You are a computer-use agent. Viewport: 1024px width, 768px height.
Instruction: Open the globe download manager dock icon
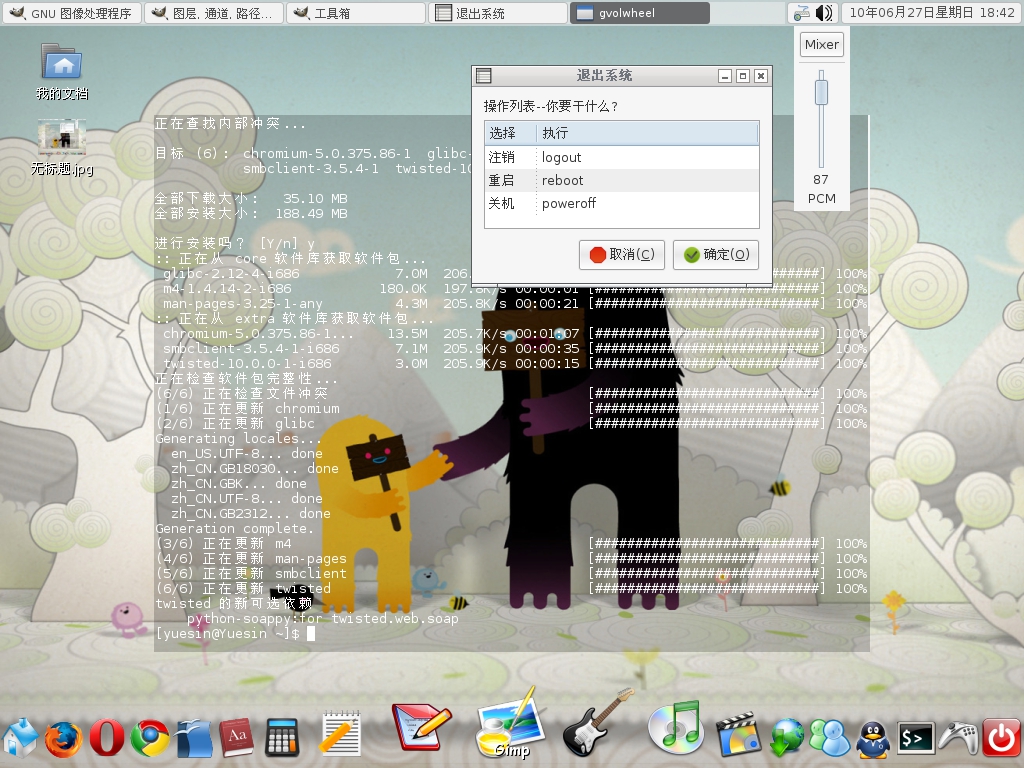[787, 738]
